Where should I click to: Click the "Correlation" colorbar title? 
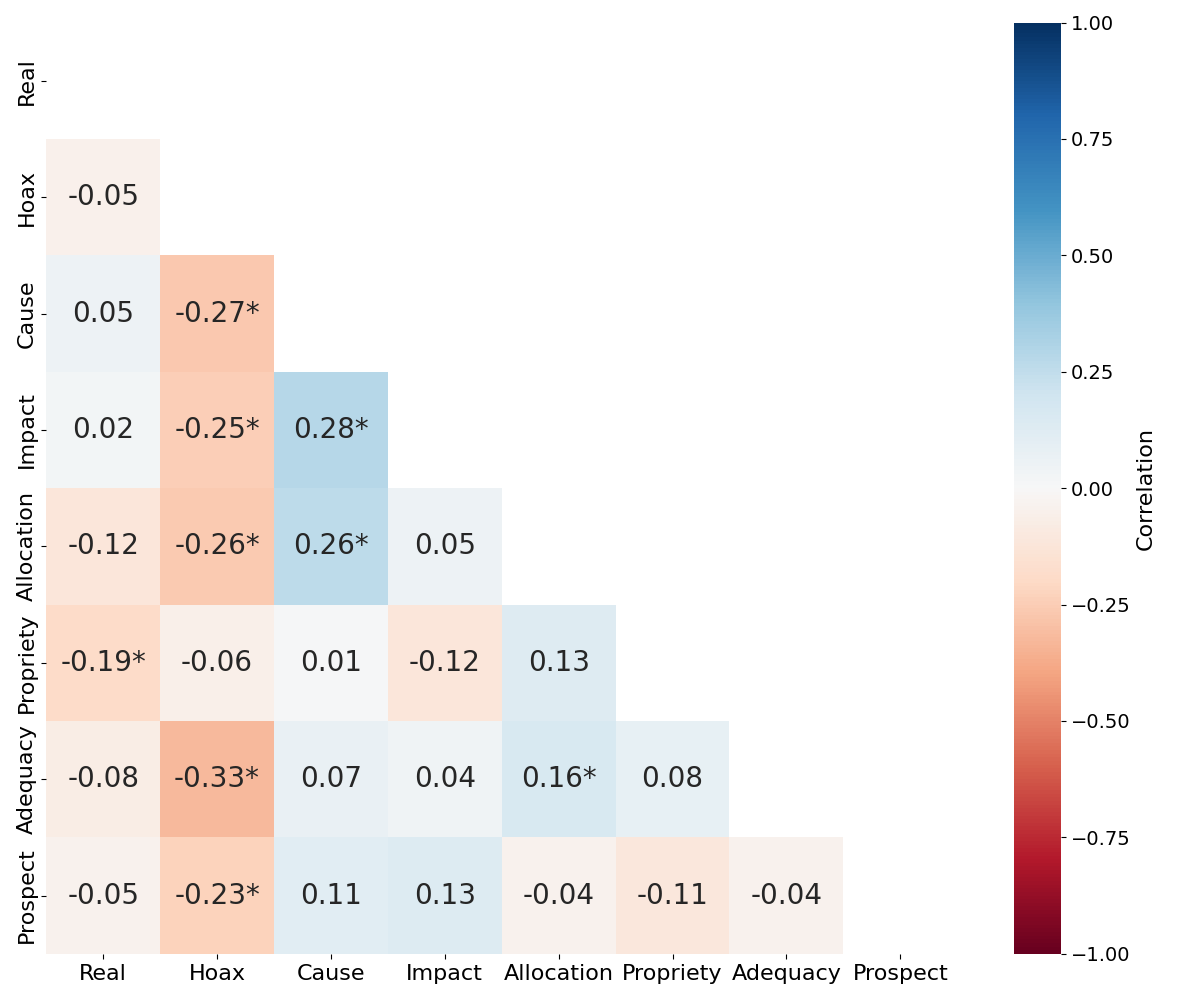1146,489
